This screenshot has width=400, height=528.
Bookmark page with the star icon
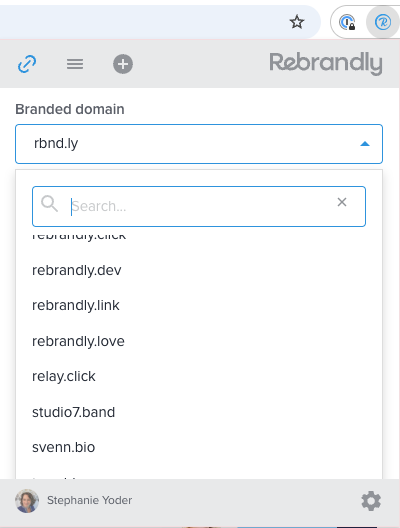[x=297, y=22]
